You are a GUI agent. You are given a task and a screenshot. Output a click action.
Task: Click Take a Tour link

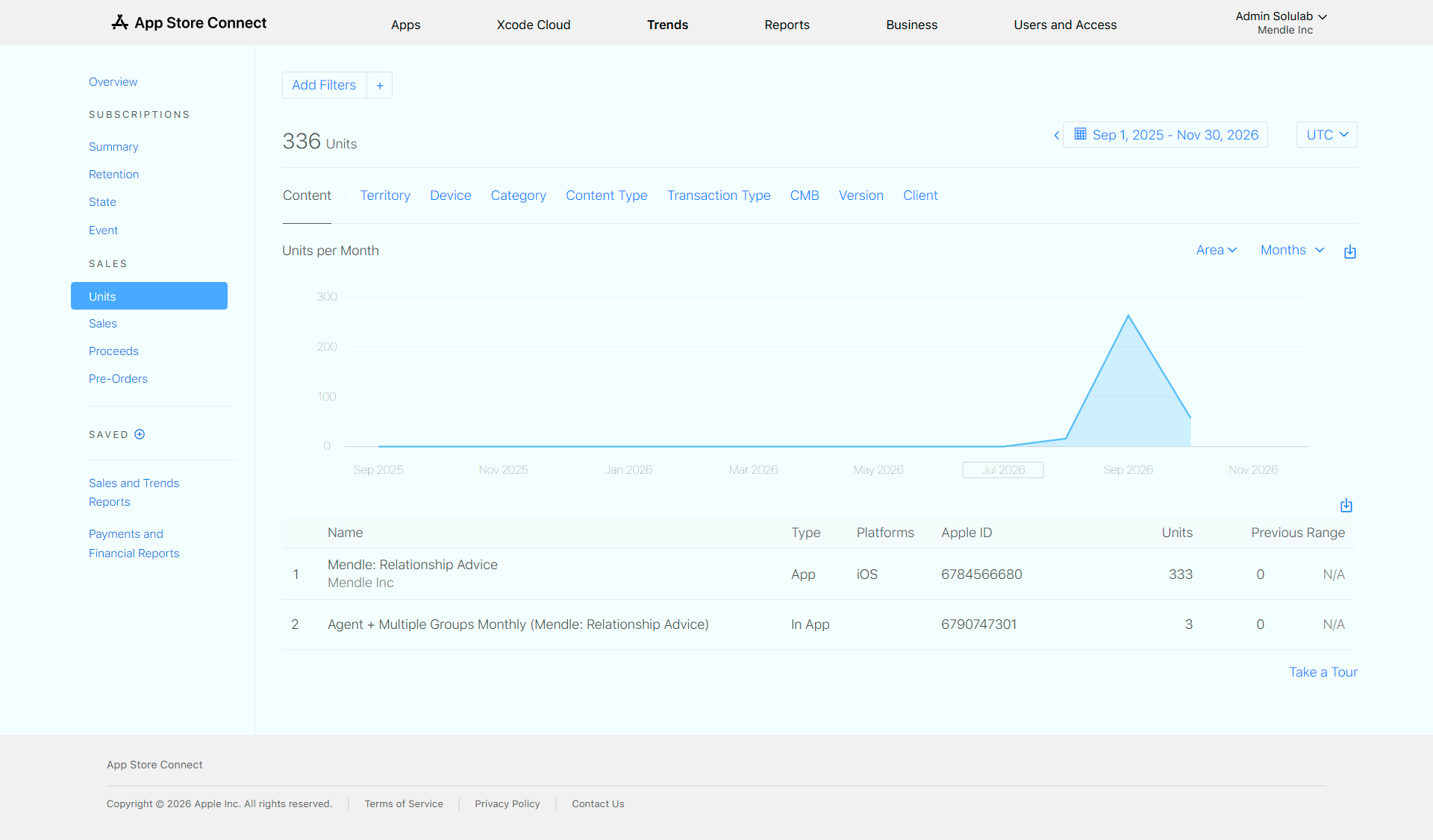[x=1323, y=672]
